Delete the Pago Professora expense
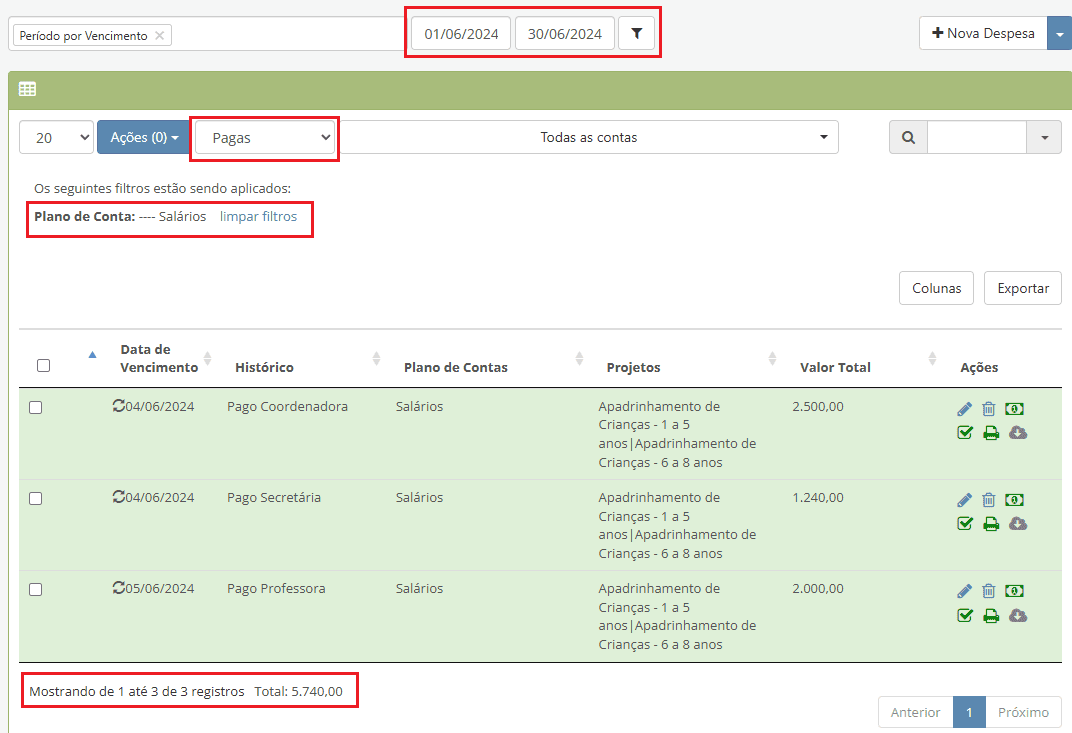 coord(989,591)
